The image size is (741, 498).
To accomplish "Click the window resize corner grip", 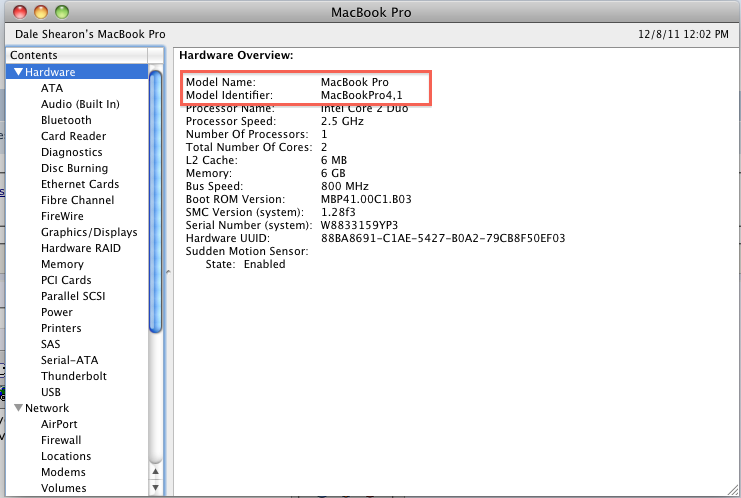I will 733,490.
